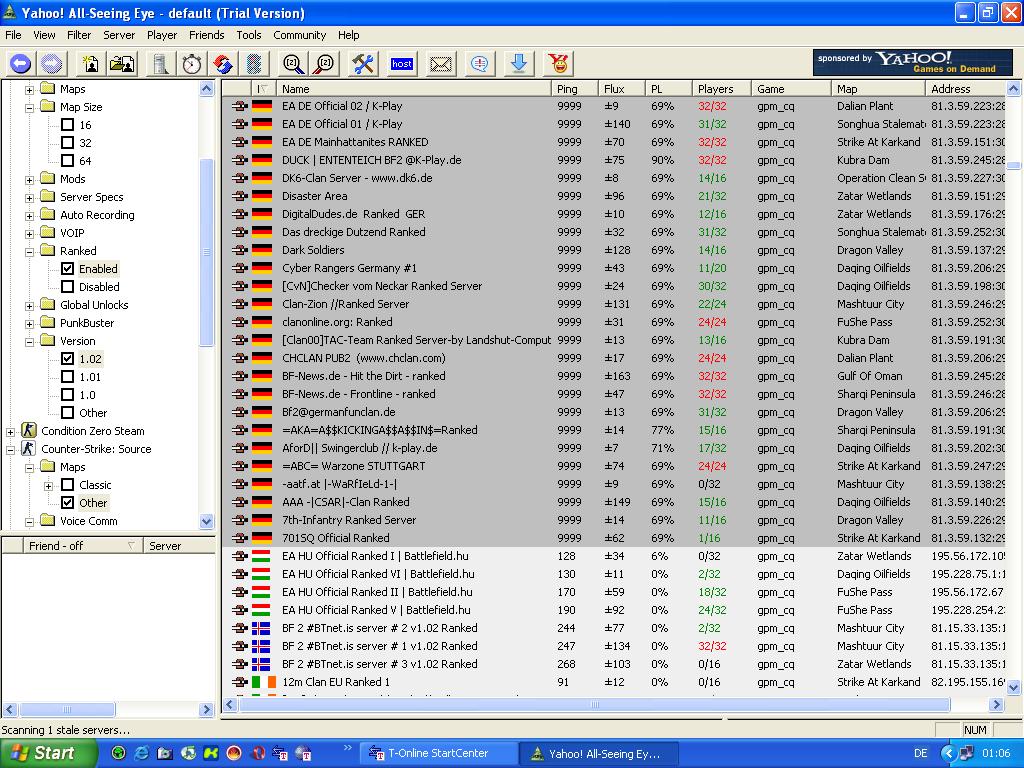Click the envelope mail toolbar icon
This screenshot has width=1024, height=768.
coord(440,63)
